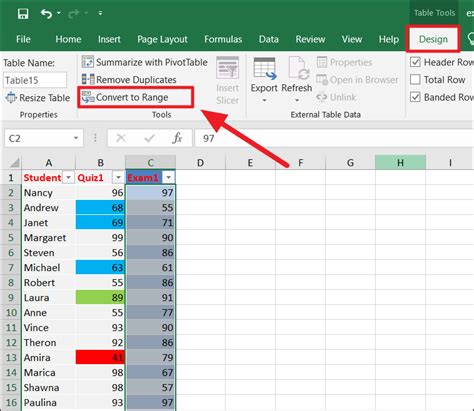Click the Resize Table button
The image size is (474, 411).
pyautogui.click(x=38, y=98)
